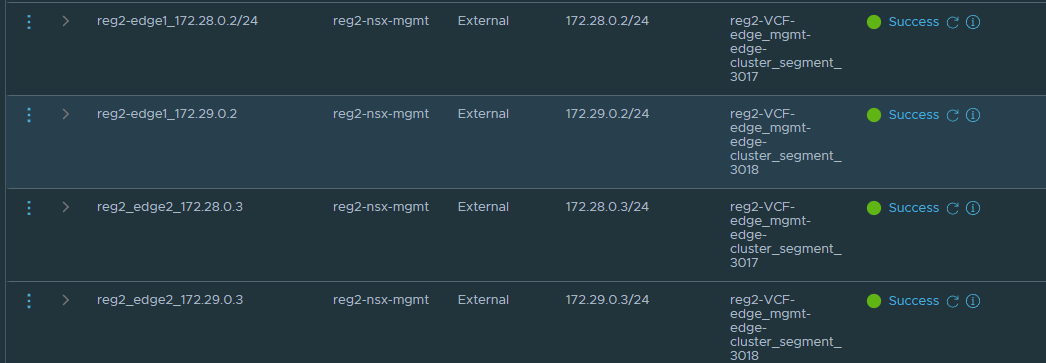Show info for reg2_edge2_172.28.0.3 status
The image size is (1046, 363).
coord(973,208)
